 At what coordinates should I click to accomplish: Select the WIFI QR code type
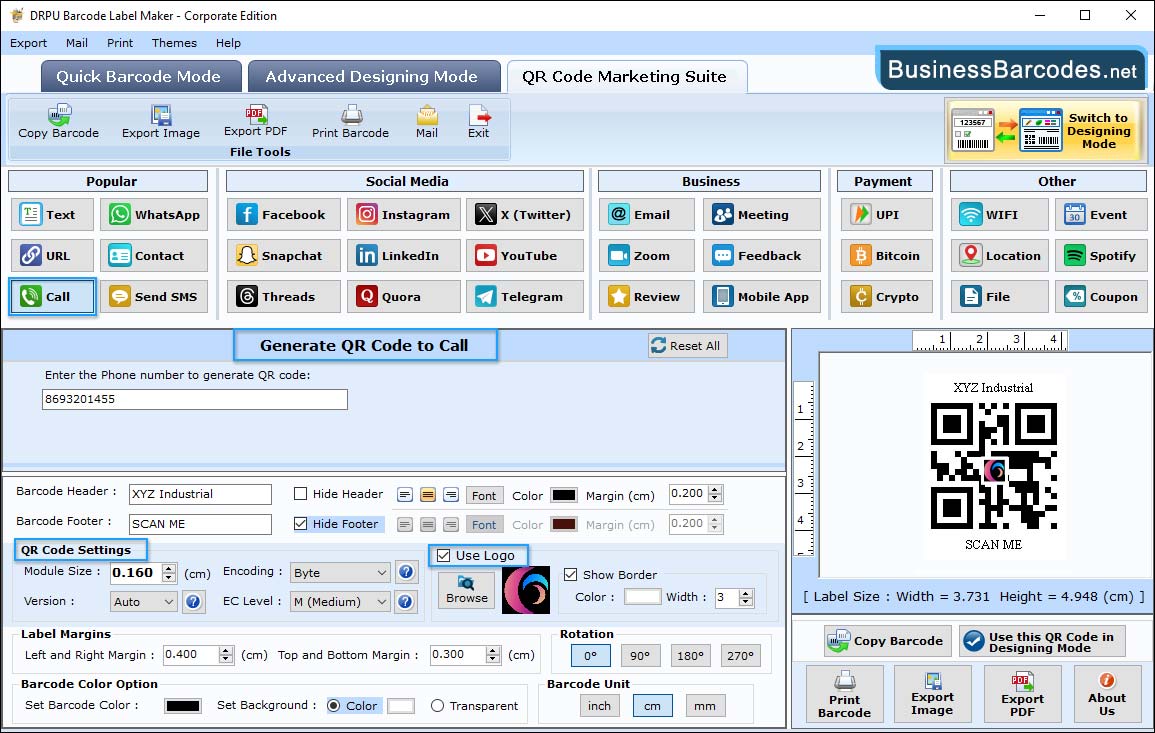[999, 214]
